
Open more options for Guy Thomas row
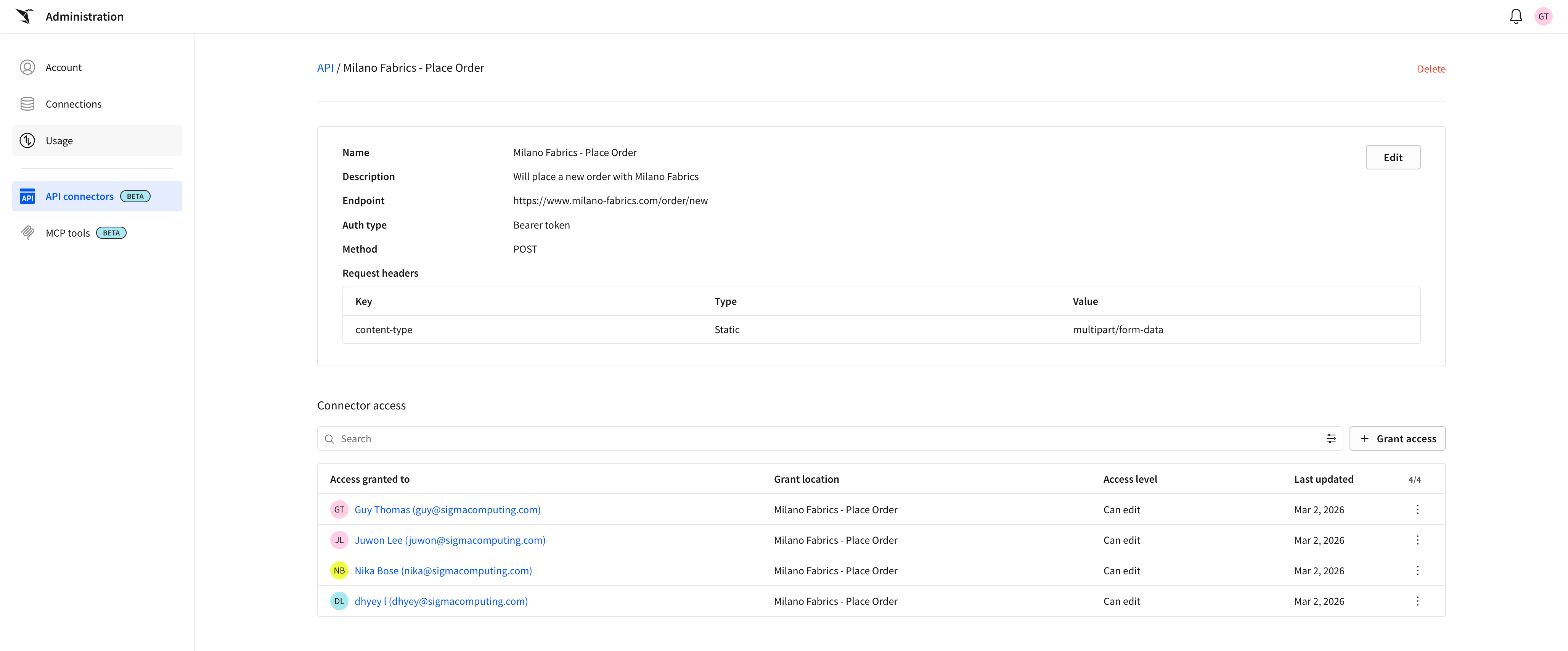coord(1417,510)
